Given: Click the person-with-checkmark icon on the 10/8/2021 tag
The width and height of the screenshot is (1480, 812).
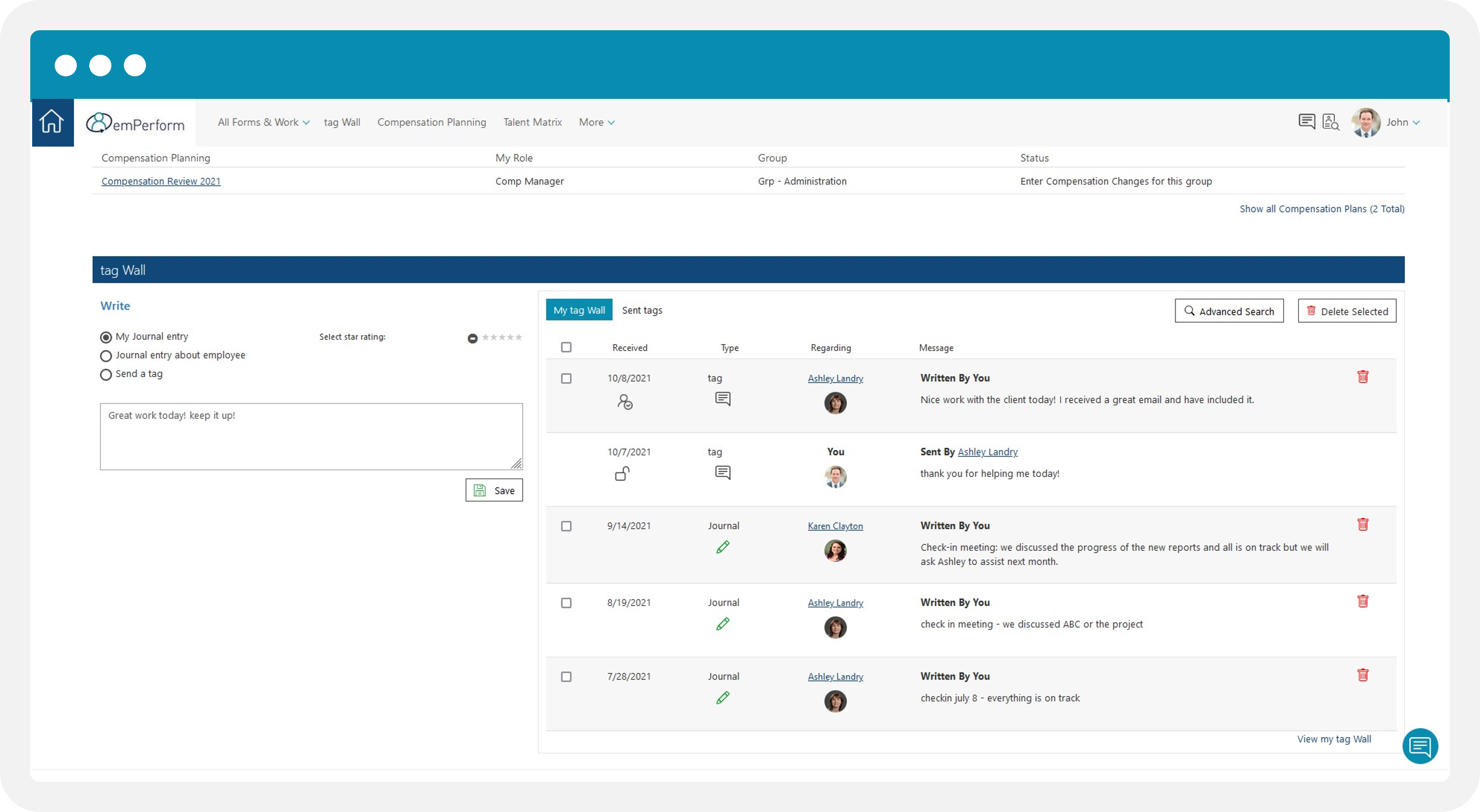Looking at the screenshot, I should 626,401.
